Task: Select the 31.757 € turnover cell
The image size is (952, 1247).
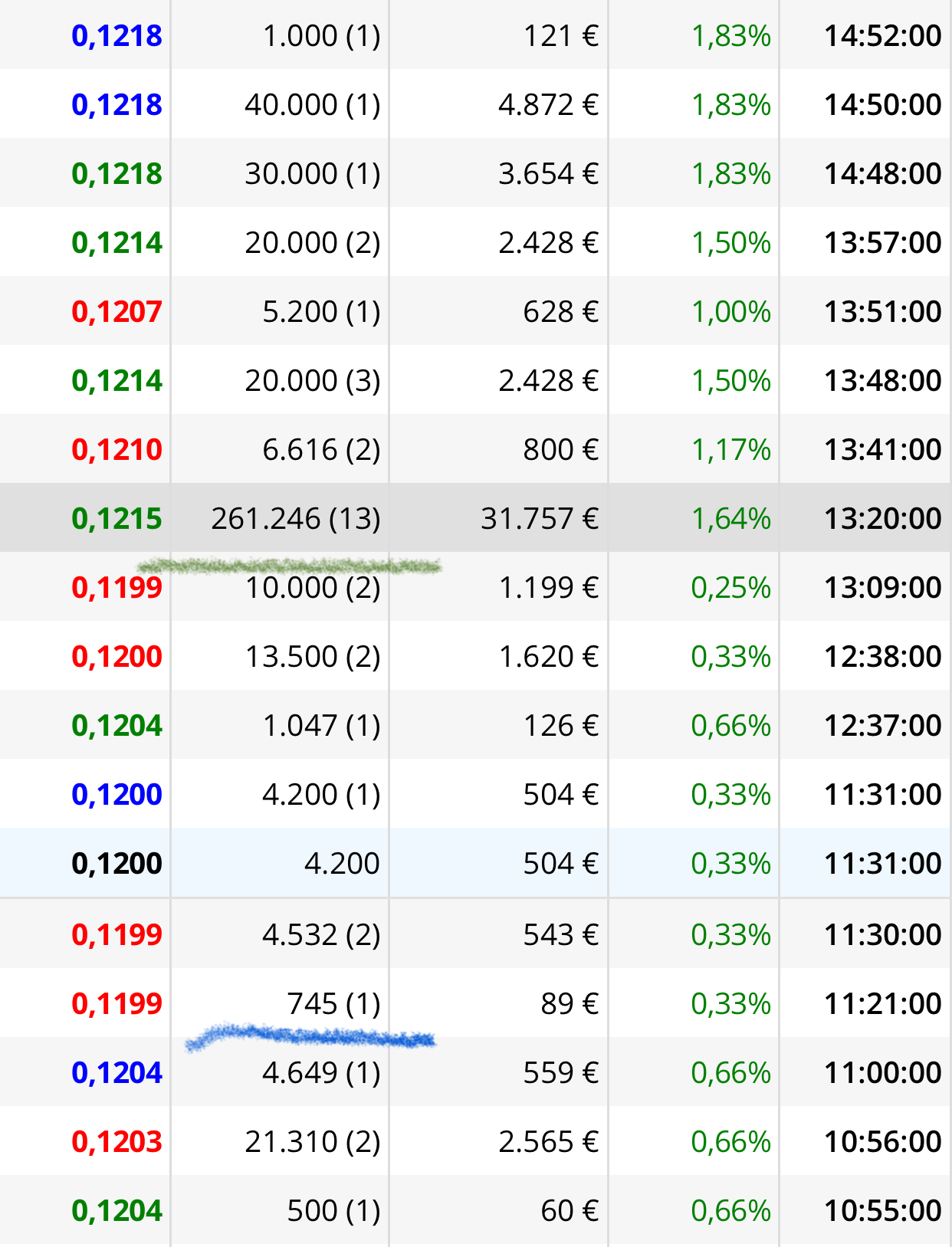Action: (540, 518)
